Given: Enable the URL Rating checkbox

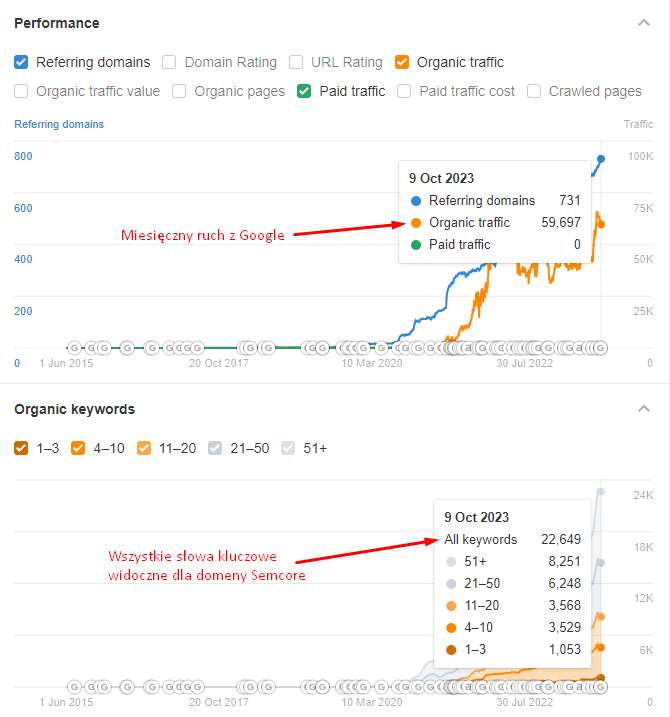Looking at the screenshot, I should point(296,62).
